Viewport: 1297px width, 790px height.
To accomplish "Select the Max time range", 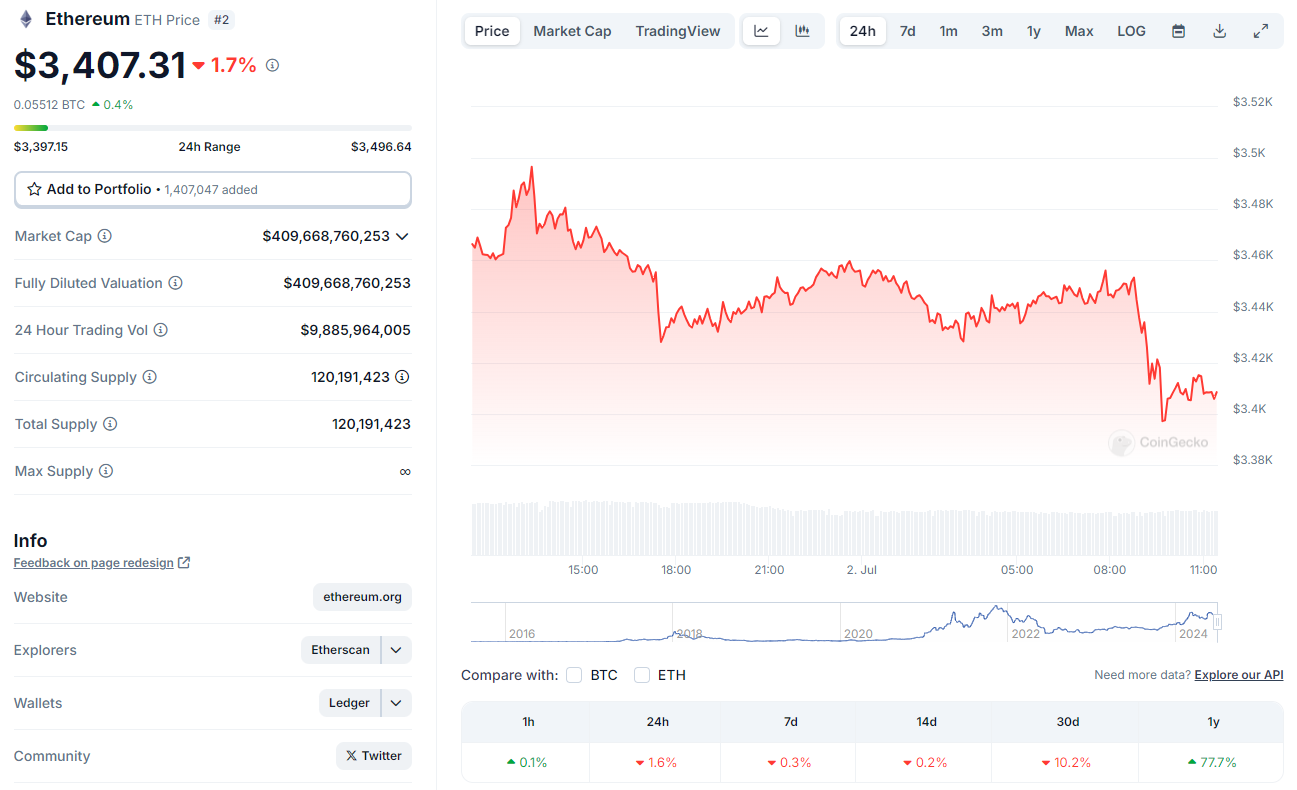I will click(x=1079, y=31).
